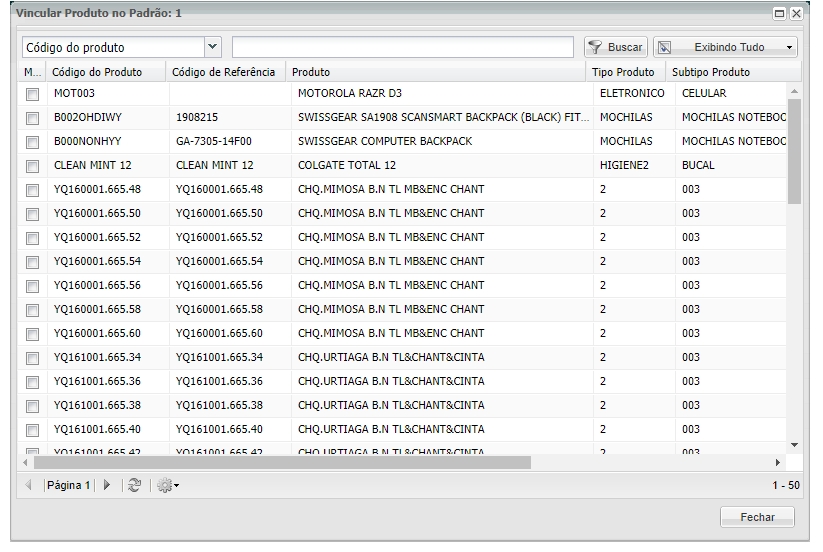The width and height of the screenshot is (823, 552).
Task: Check the YQ161001.665.34 row checkbox
Action: (x=33, y=358)
